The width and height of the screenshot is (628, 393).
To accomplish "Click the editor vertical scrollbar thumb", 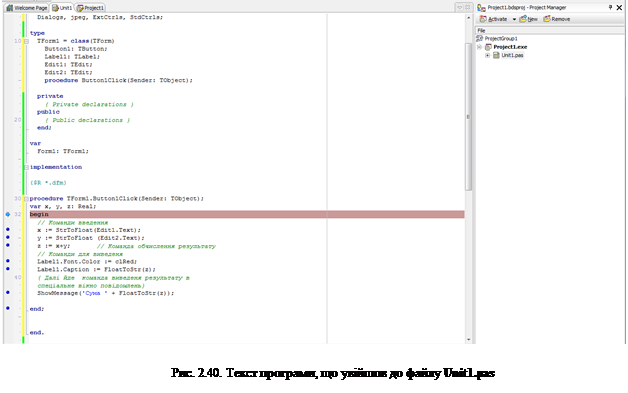I will (x=468, y=117).
